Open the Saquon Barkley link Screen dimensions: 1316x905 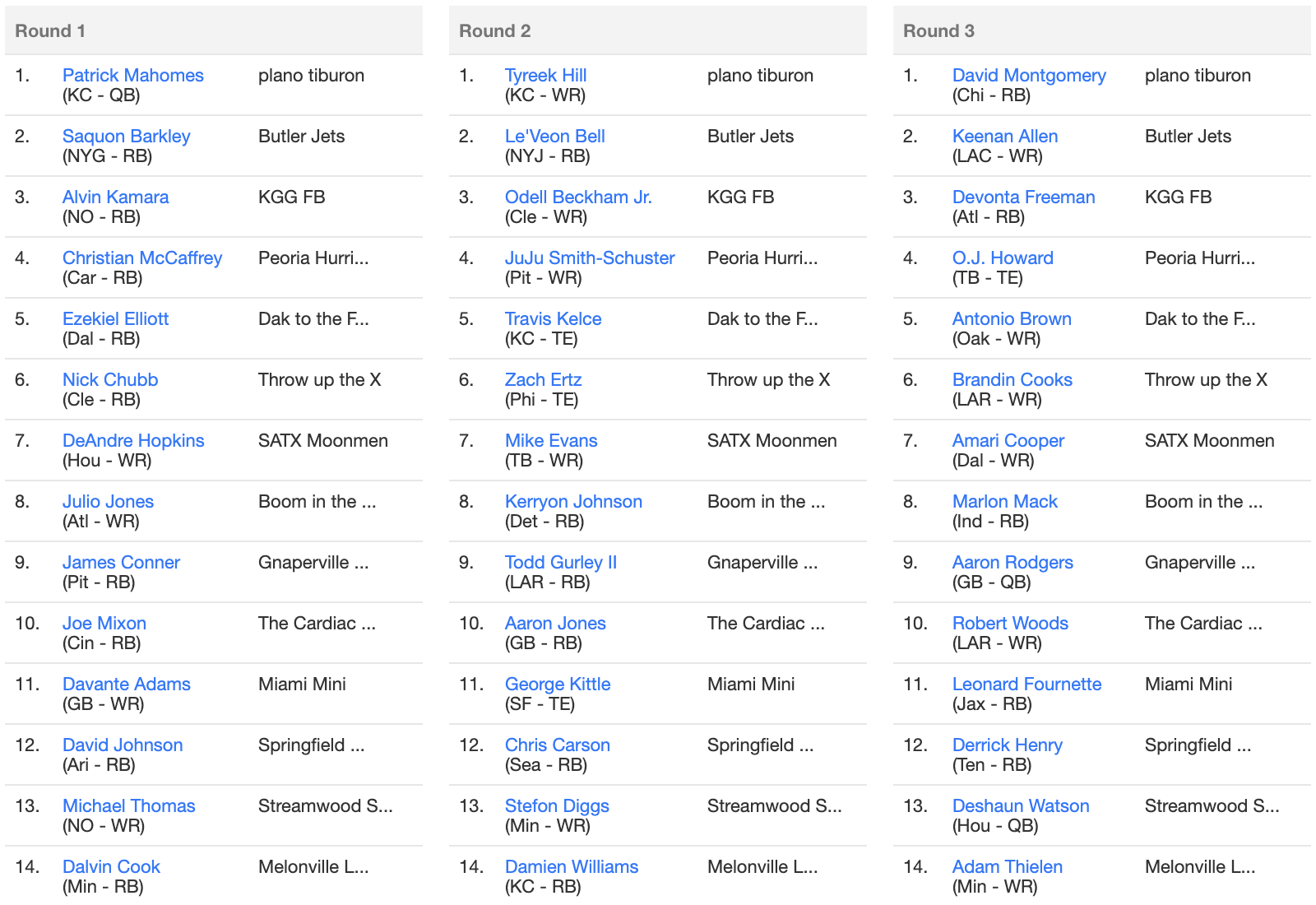(x=126, y=137)
